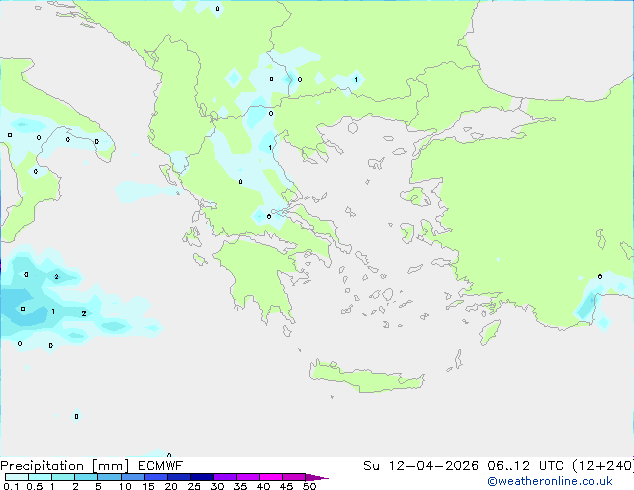Click the 2 mm legend color swatch

pyautogui.click(x=86, y=477)
